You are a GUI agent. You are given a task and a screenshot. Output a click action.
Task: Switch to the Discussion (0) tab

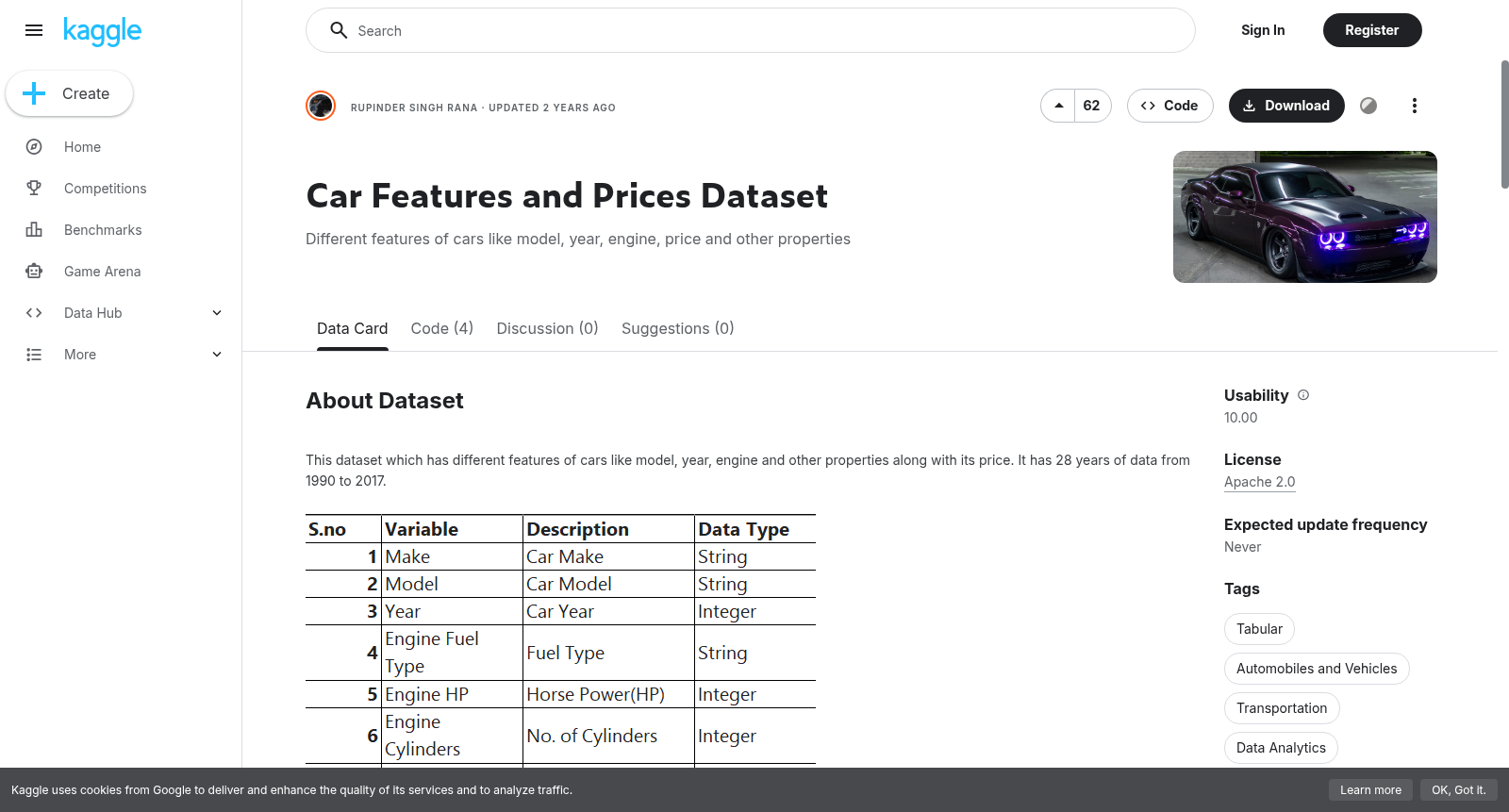click(548, 328)
